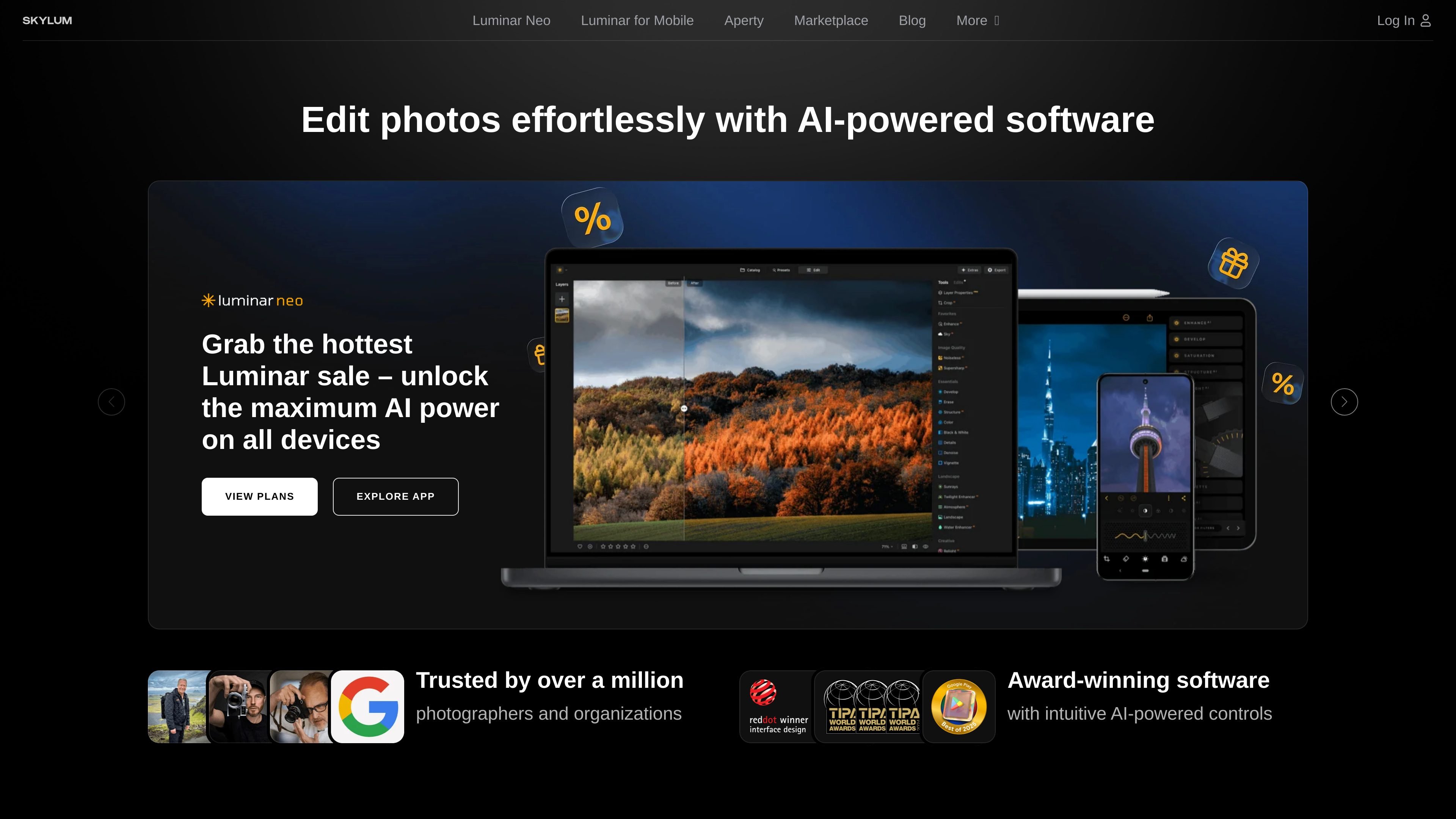This screenshot has height=819, width=1456.
Task: Select the photographer with backpack thumbnail
Action: coord(177,706)
